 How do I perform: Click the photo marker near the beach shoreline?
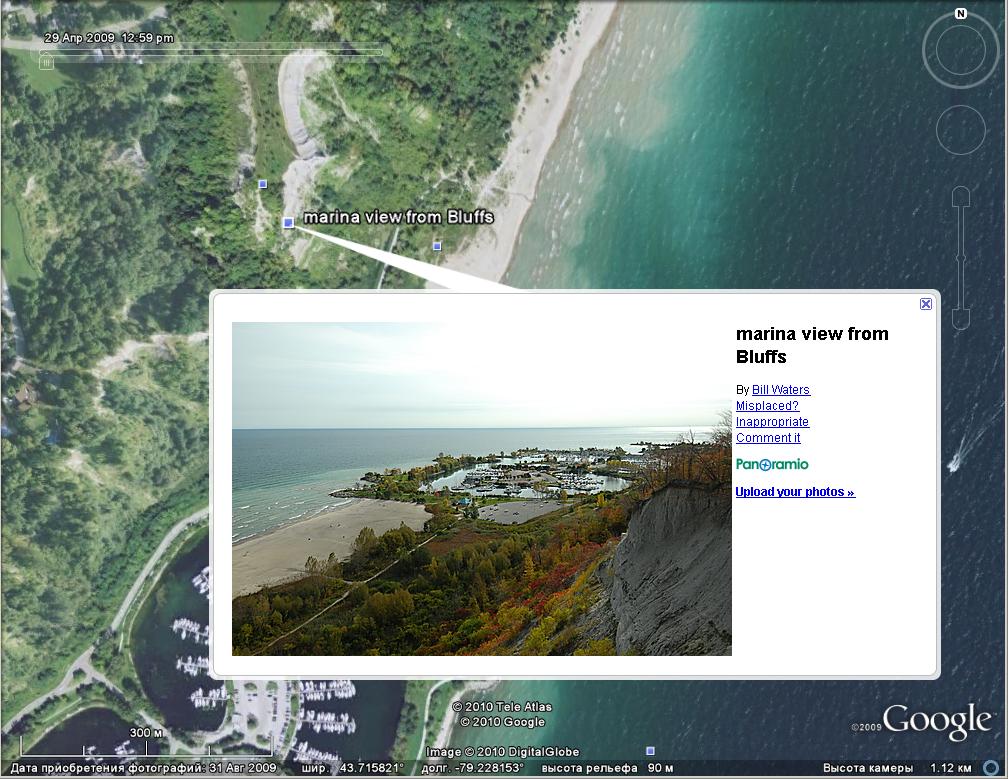pyautogui.click(x=437, y=245)
